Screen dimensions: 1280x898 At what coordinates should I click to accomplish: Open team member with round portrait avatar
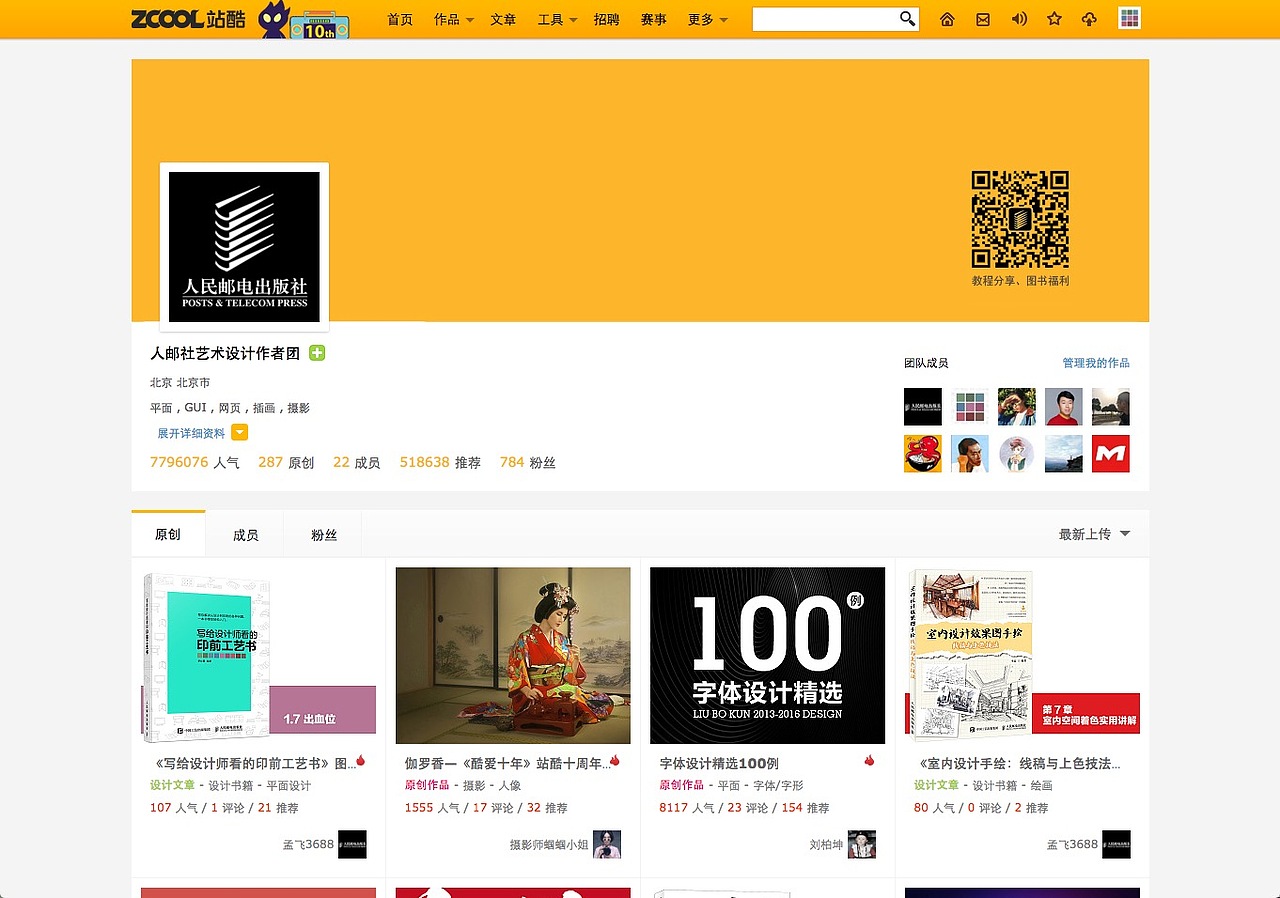tap(1017, 454)
